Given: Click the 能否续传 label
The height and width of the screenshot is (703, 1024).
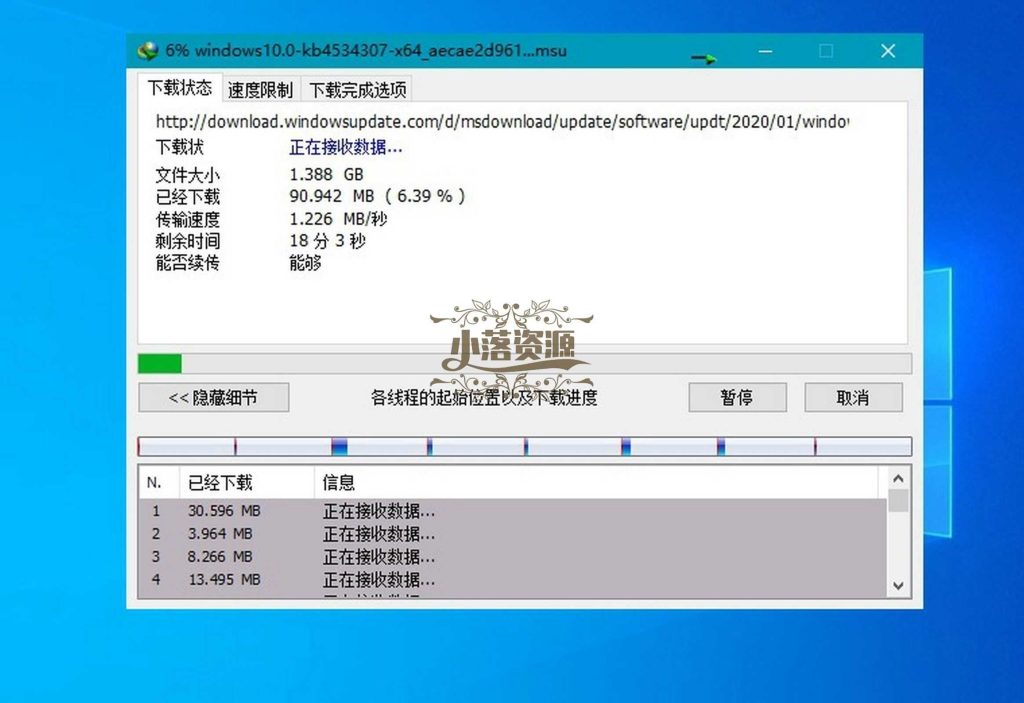Looking at the screenshot, I should [187, 263].
